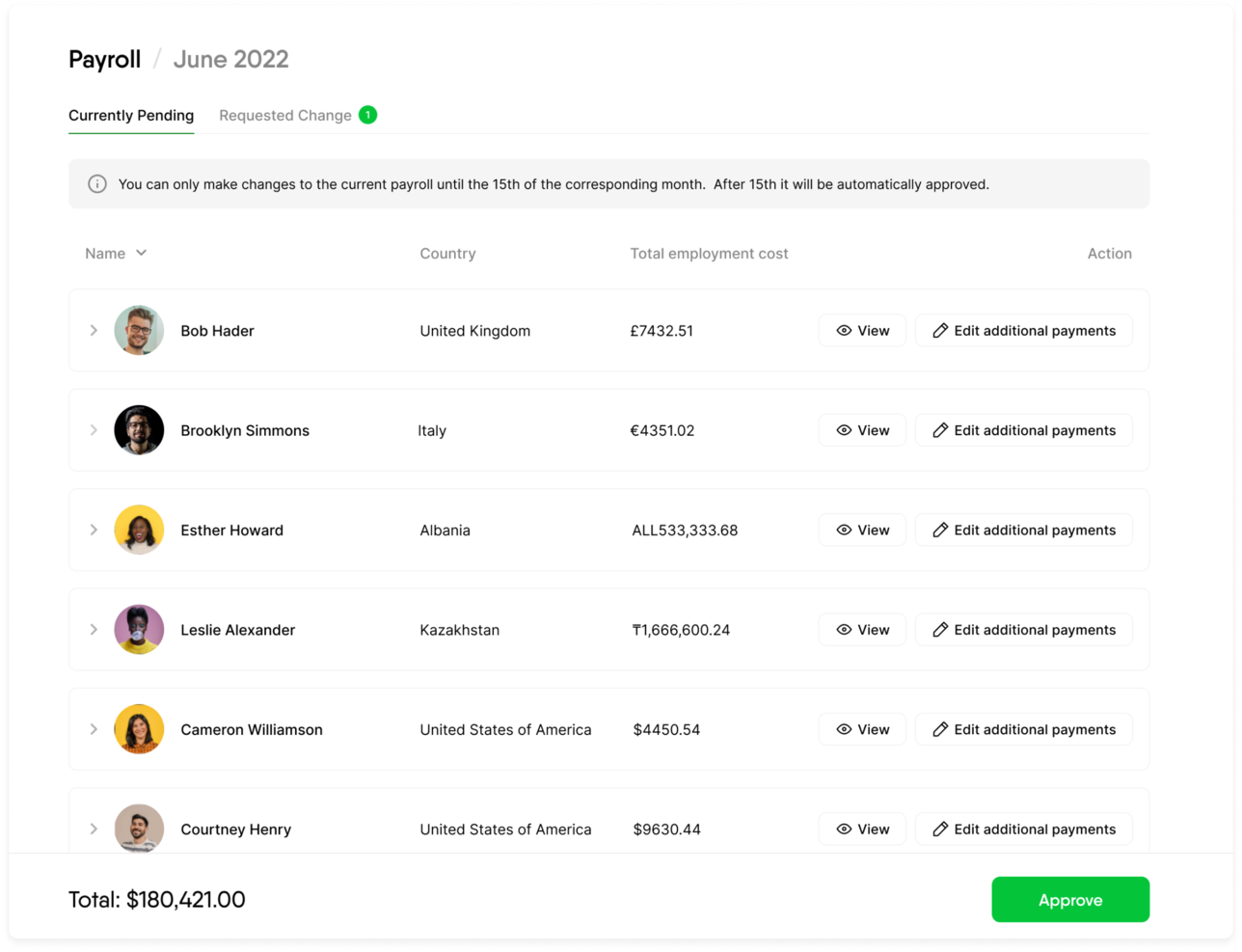Edit additional payments for Brooklyn Simmons
Image resolution: width=1242 pixels, height=952 pixels.
point(1023,430)
